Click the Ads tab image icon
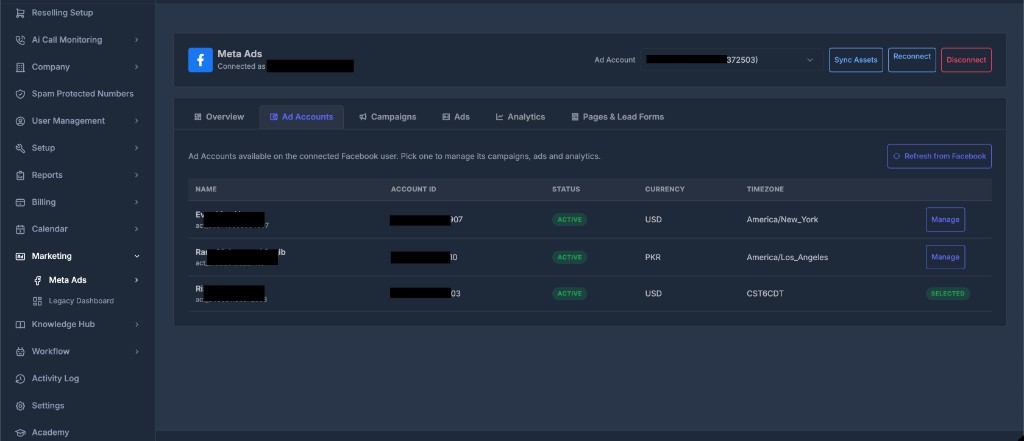This screenshot has height=441, width=1024. click(x=446, y=117)
